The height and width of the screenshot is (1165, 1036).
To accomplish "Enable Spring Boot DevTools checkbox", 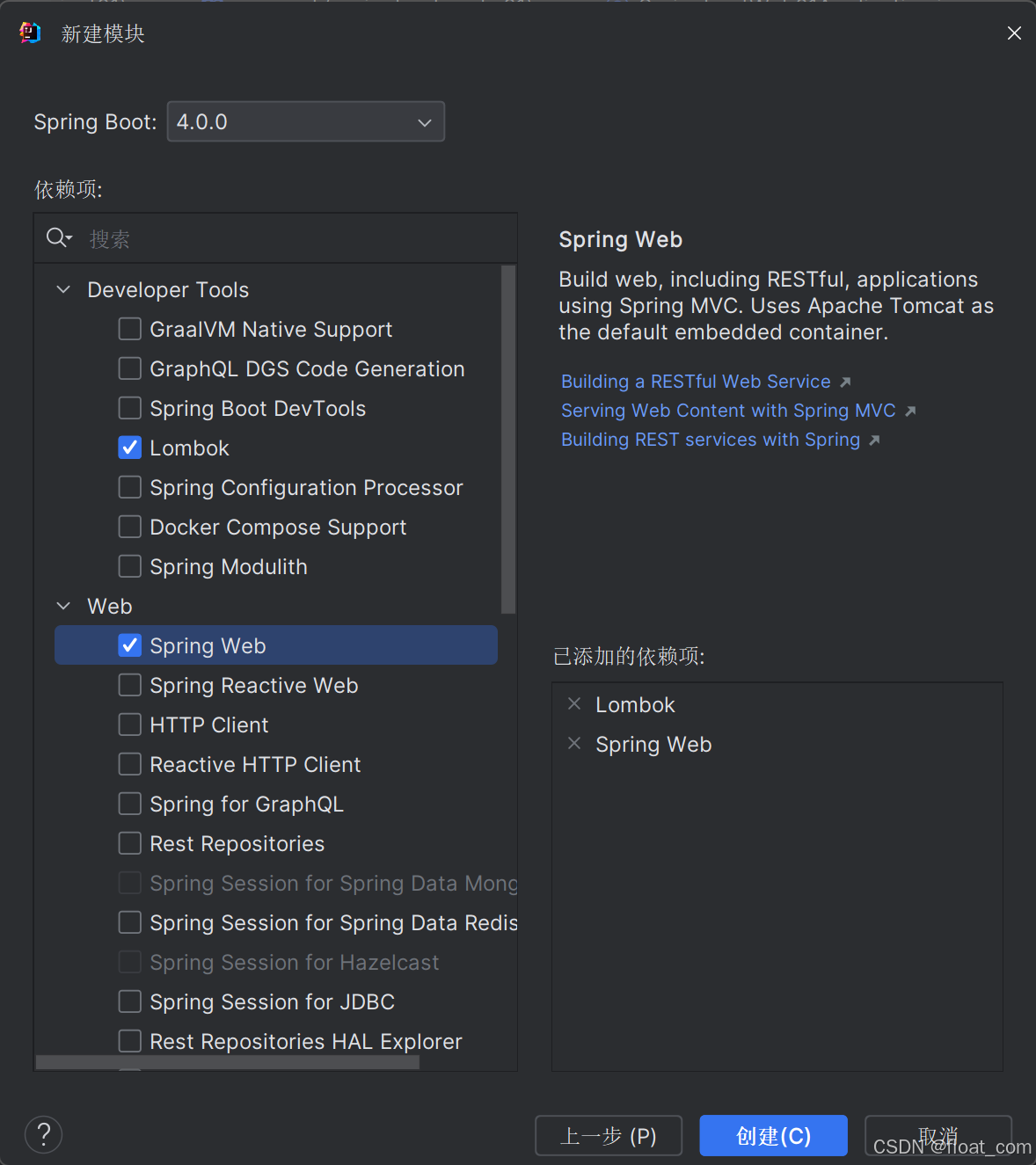I will click(x=130, y=408).
